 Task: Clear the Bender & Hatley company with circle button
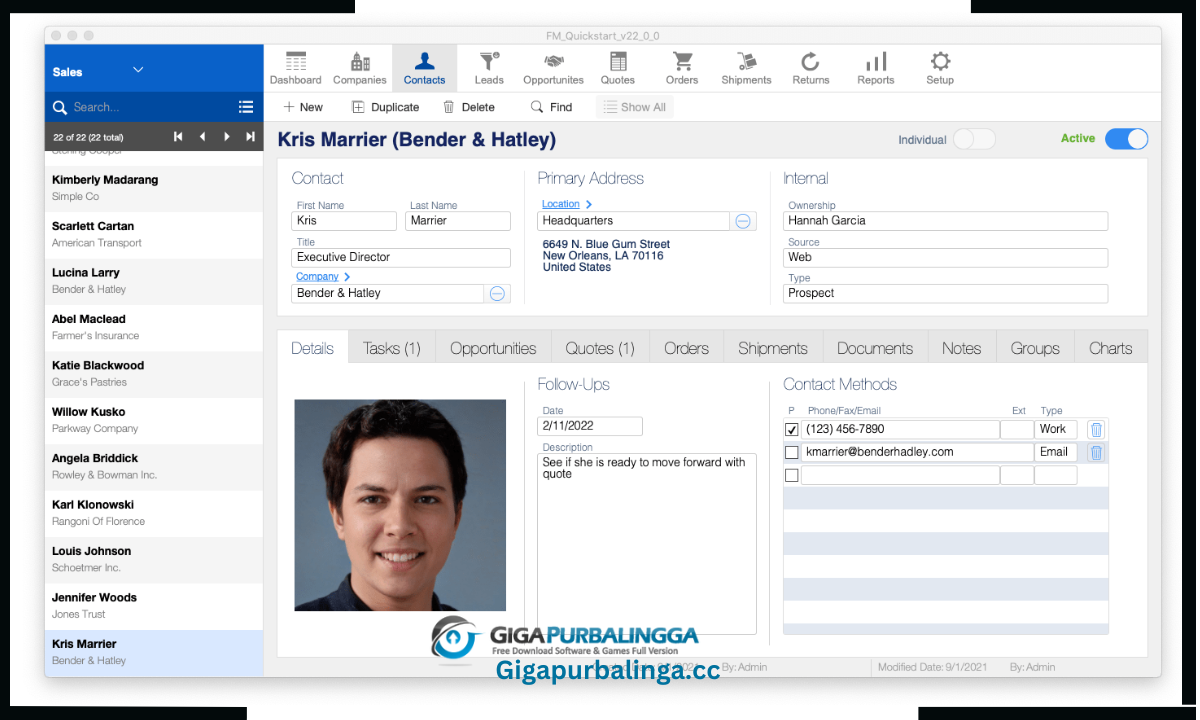tap(497, 293)
